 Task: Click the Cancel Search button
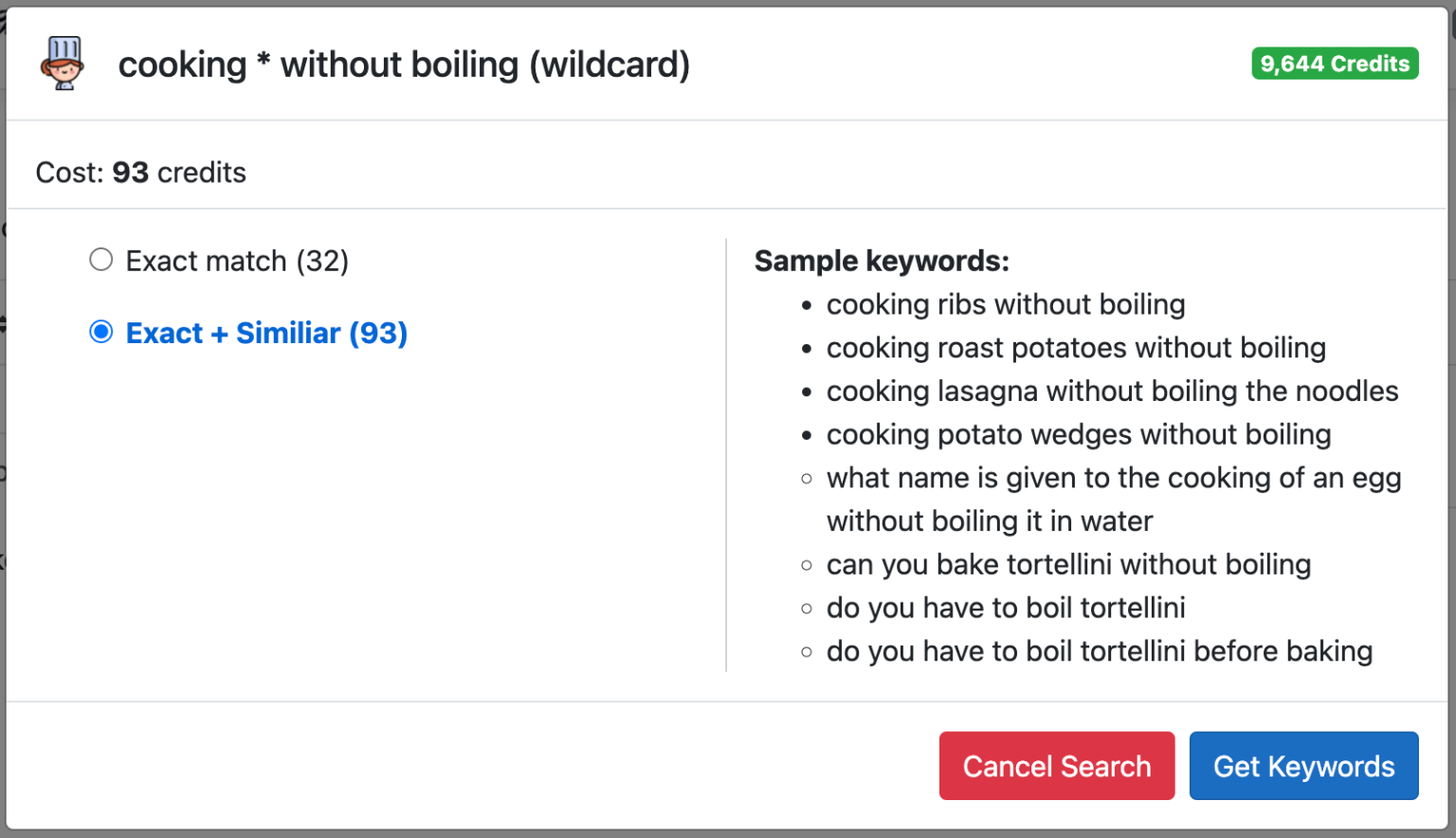tap(1056, 766)
